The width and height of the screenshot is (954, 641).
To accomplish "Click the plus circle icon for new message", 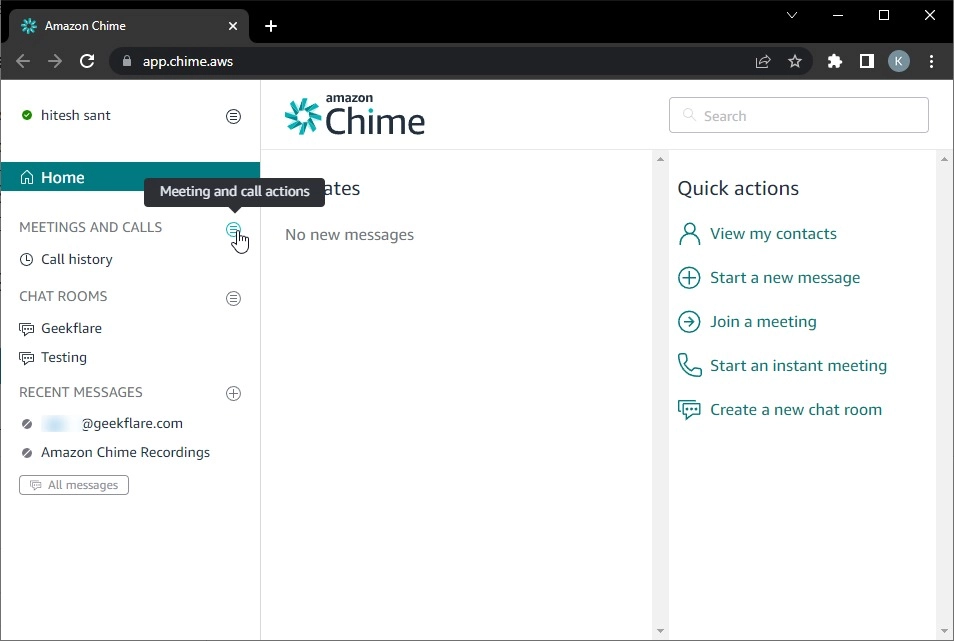I will pos(689,278).
